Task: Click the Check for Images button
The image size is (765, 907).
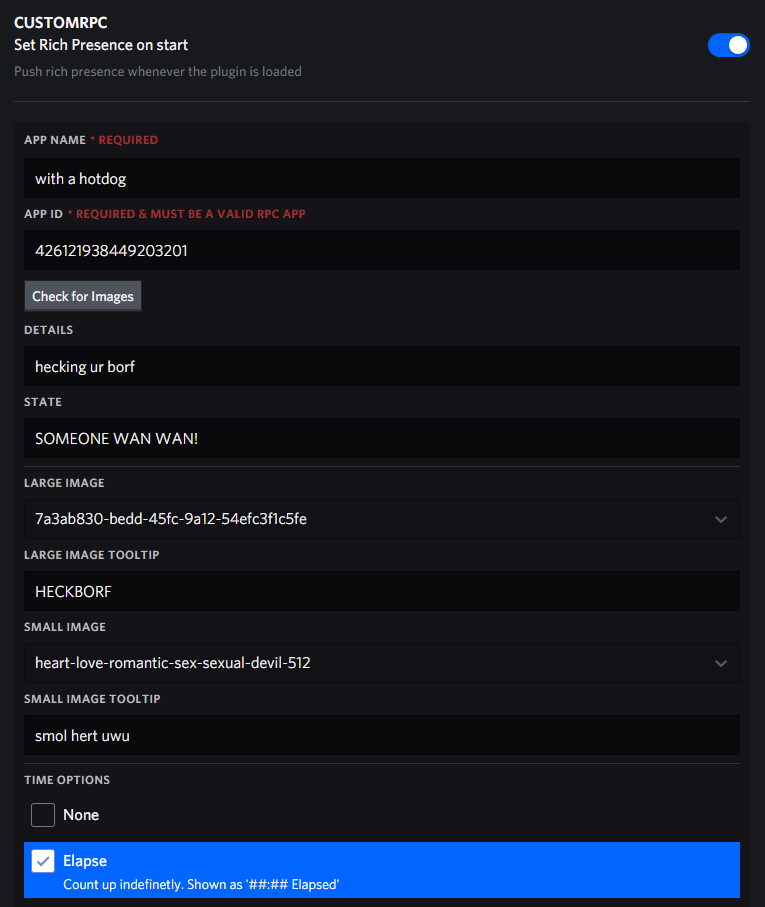Action: (x=83, y=296)
